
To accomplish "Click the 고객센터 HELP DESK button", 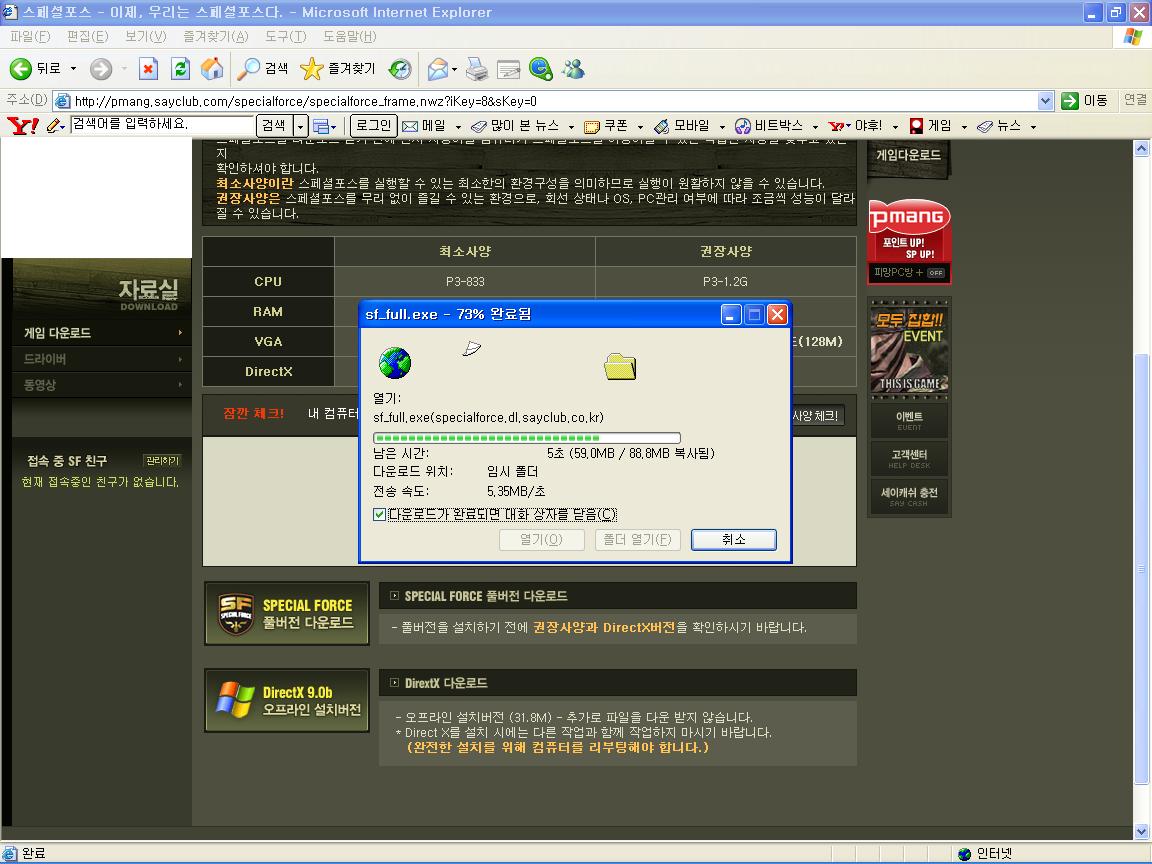I will (x=909, y=458).
